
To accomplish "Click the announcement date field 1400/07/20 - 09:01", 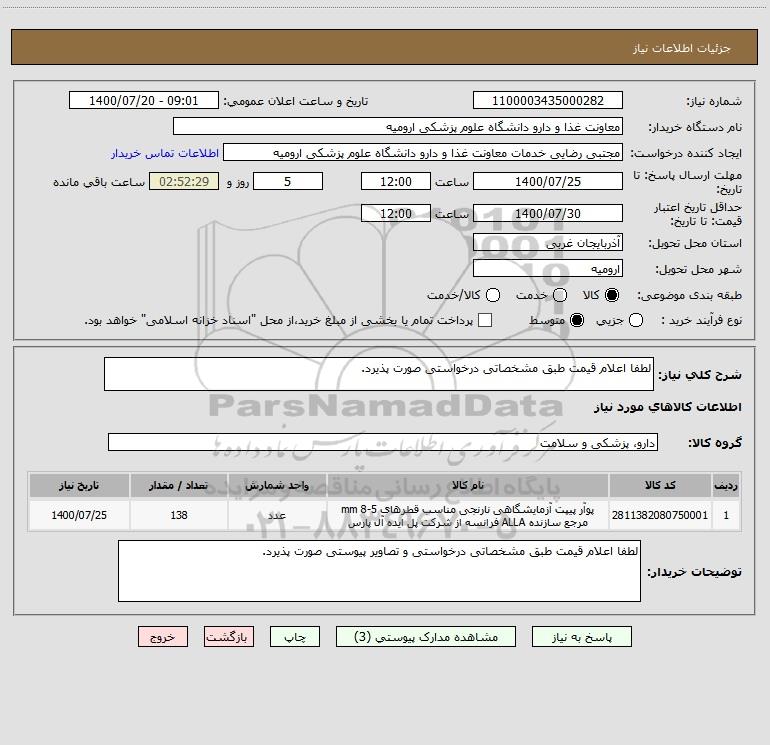I will click(143, 101).
